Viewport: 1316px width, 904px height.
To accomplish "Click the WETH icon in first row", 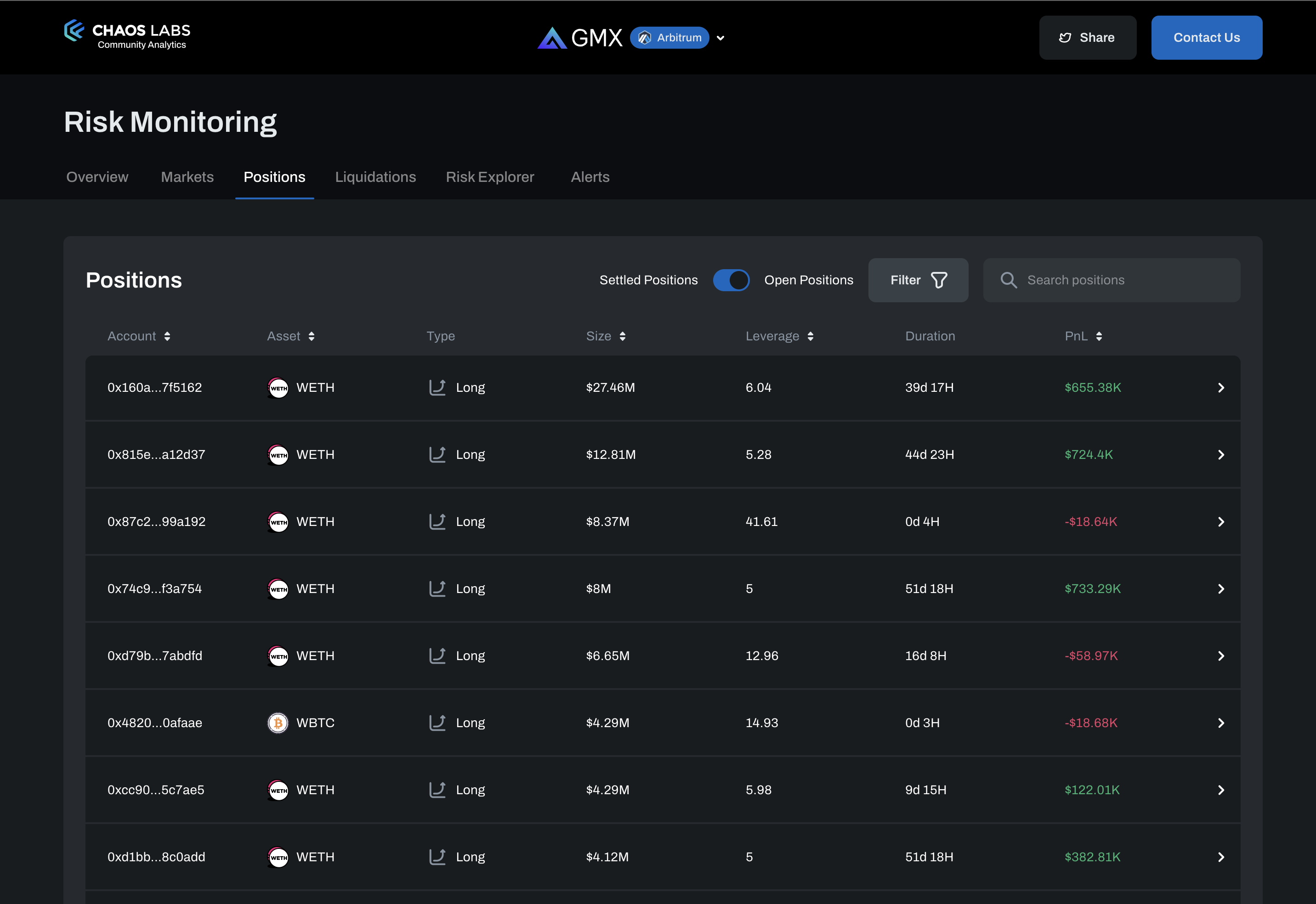I will click(x=278, y=388).
